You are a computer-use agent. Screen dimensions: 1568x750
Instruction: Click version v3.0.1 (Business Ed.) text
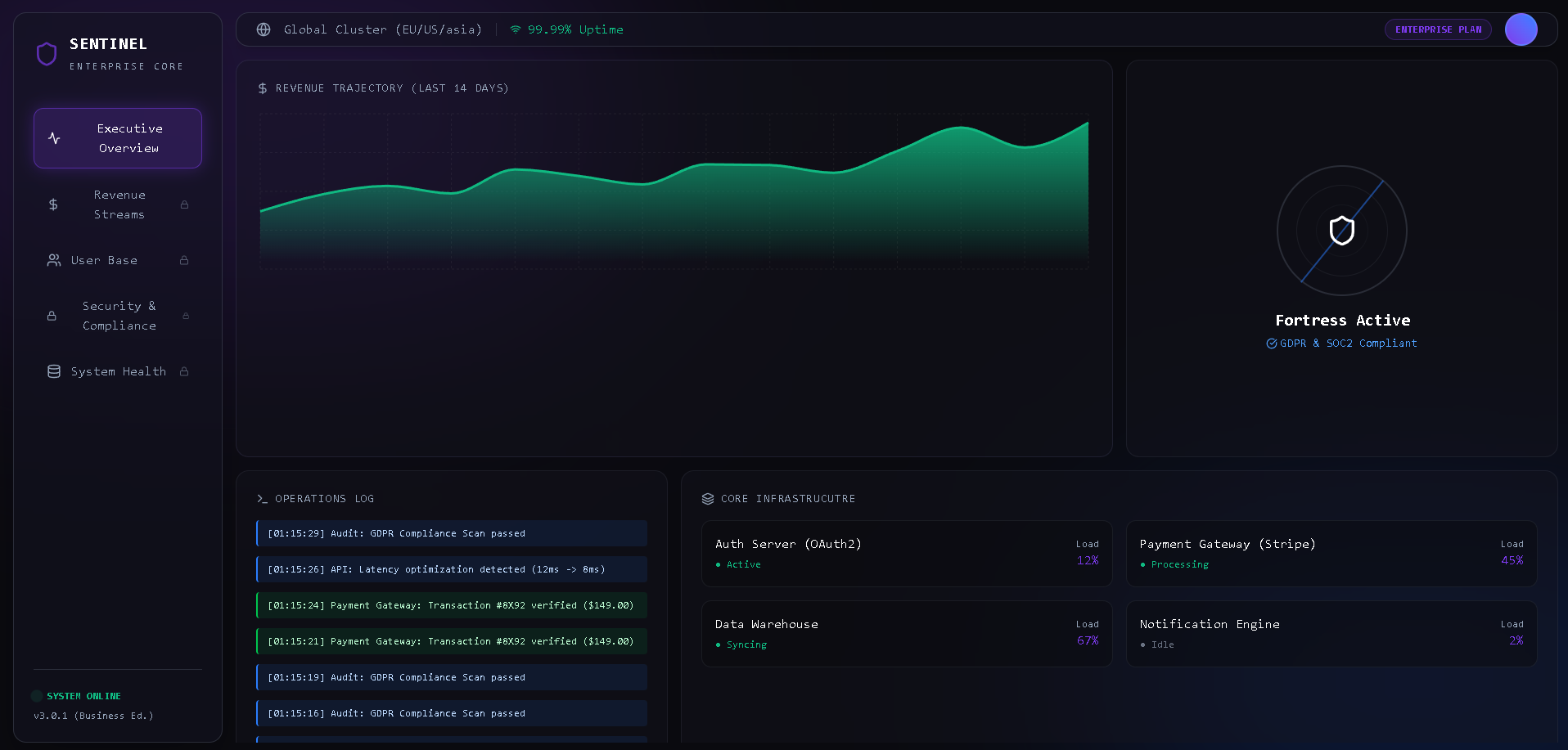(x=93, y=716)
